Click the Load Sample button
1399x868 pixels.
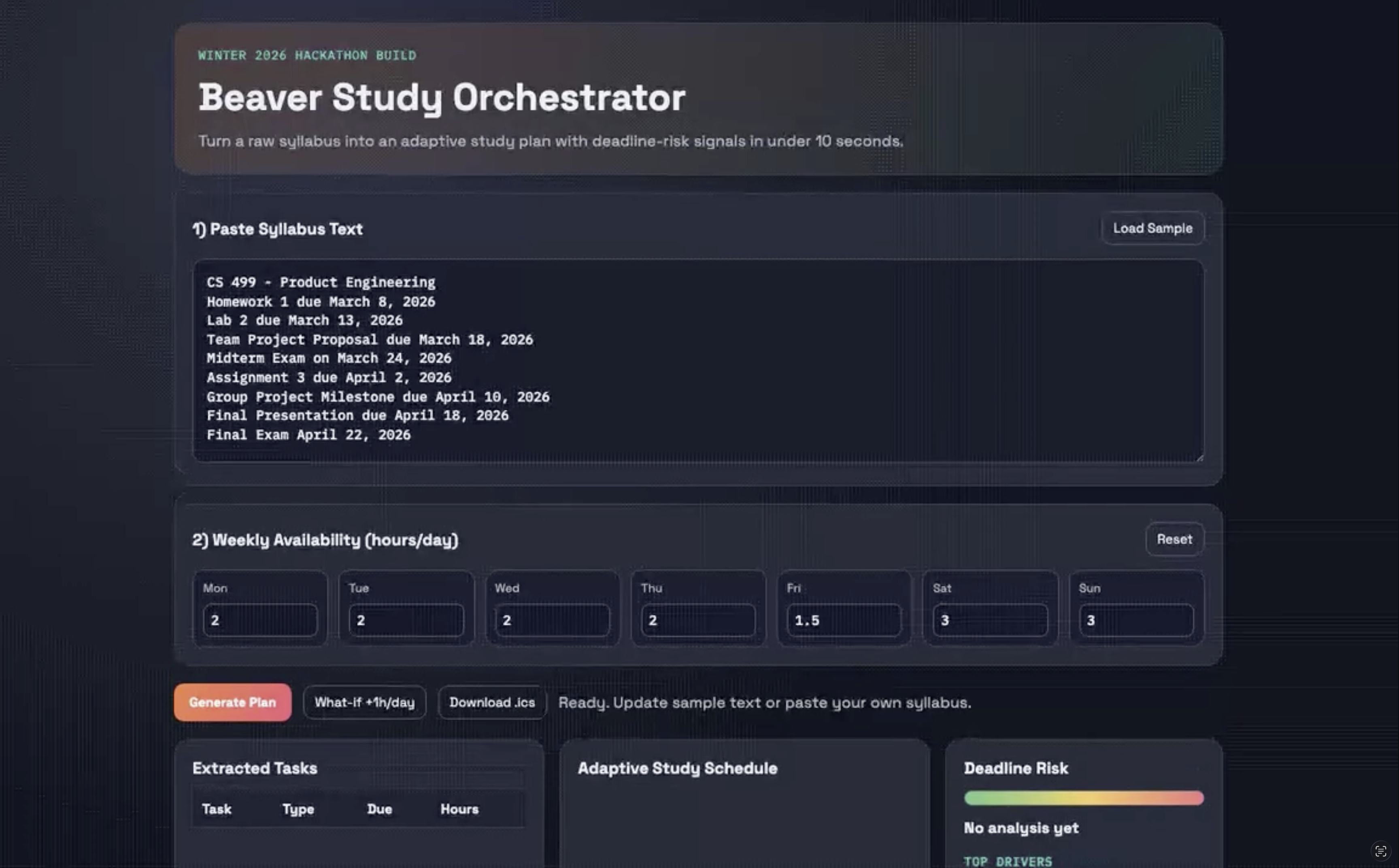tap(1152, 228)
